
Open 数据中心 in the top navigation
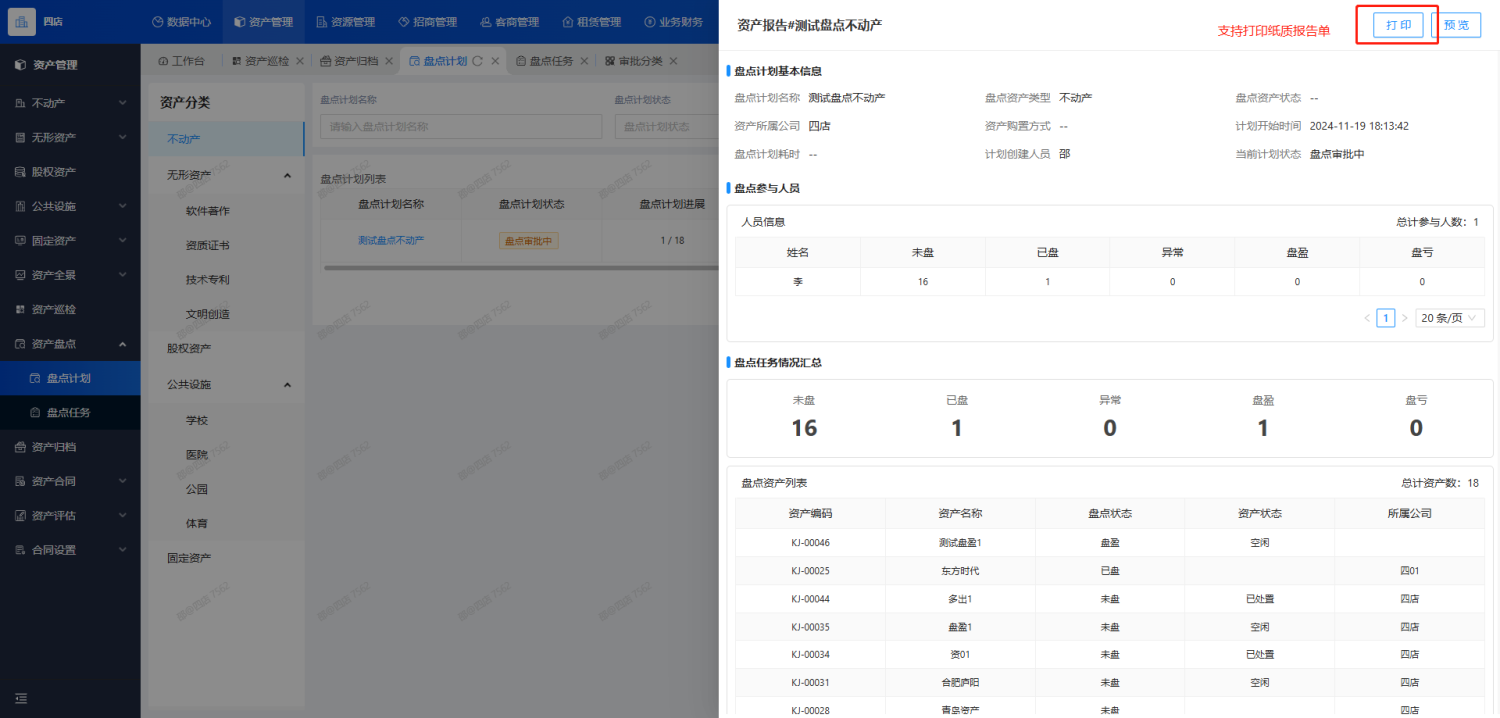(x=181, y=22)
